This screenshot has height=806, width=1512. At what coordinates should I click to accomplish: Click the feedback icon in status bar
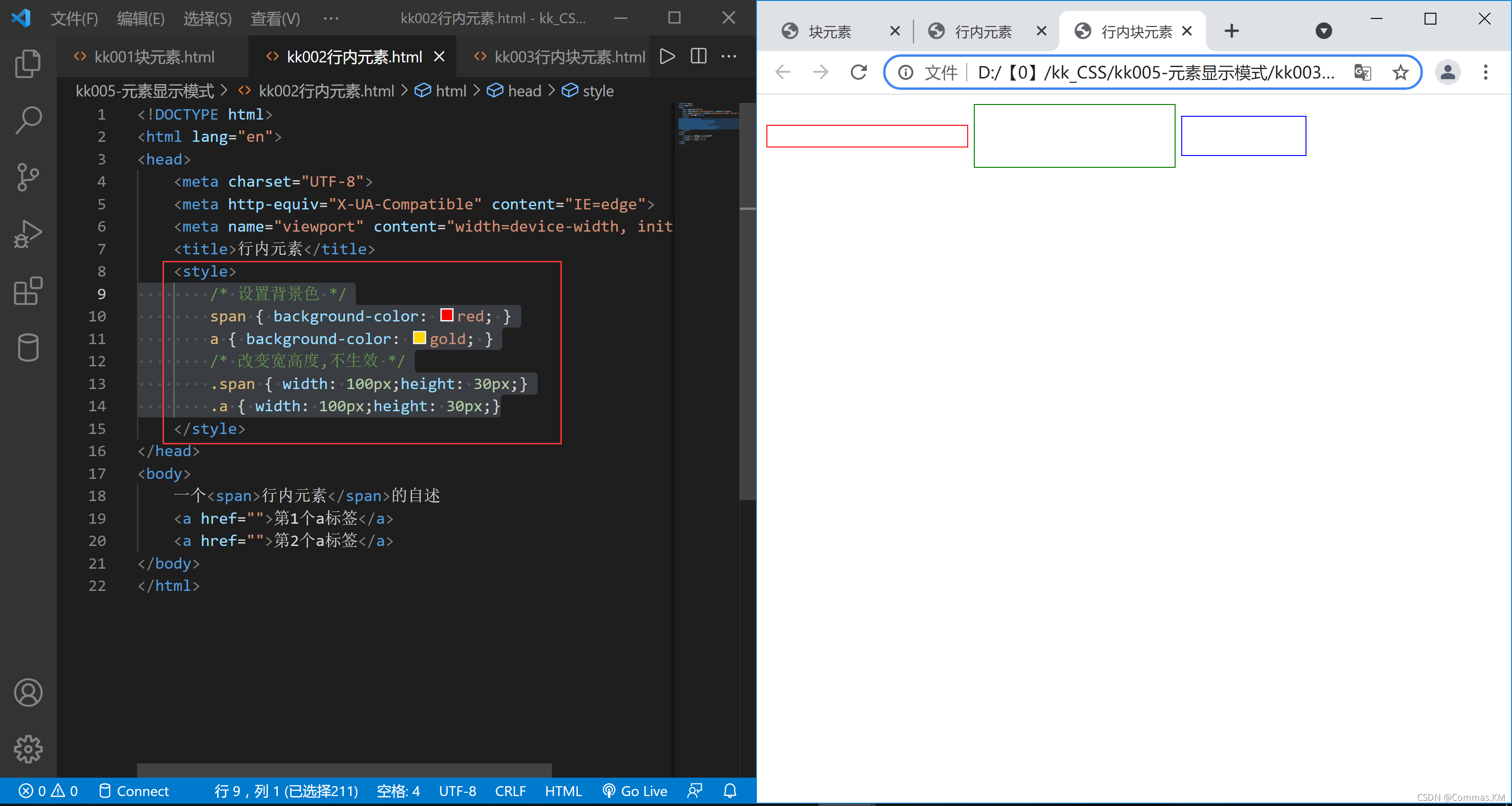tap(695, 791)
